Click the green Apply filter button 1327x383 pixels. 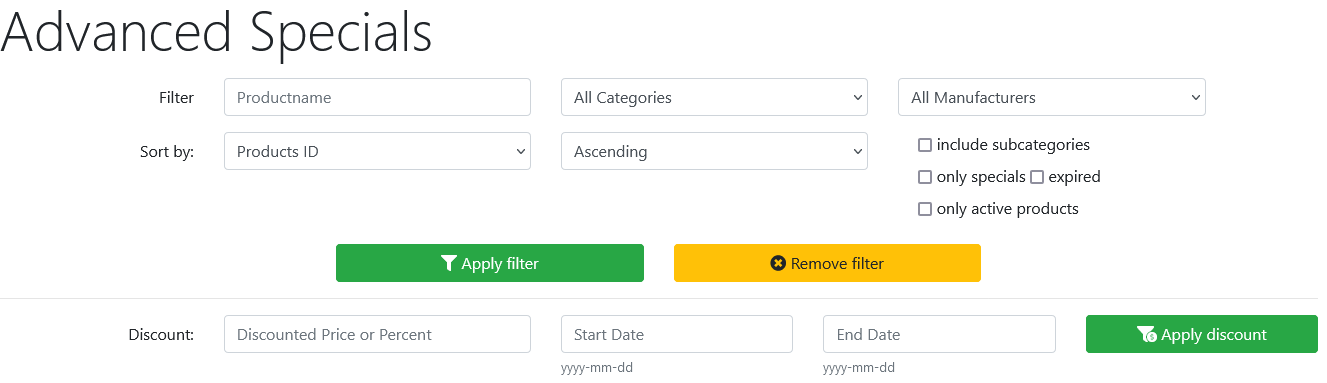click(x=490, y=264)
